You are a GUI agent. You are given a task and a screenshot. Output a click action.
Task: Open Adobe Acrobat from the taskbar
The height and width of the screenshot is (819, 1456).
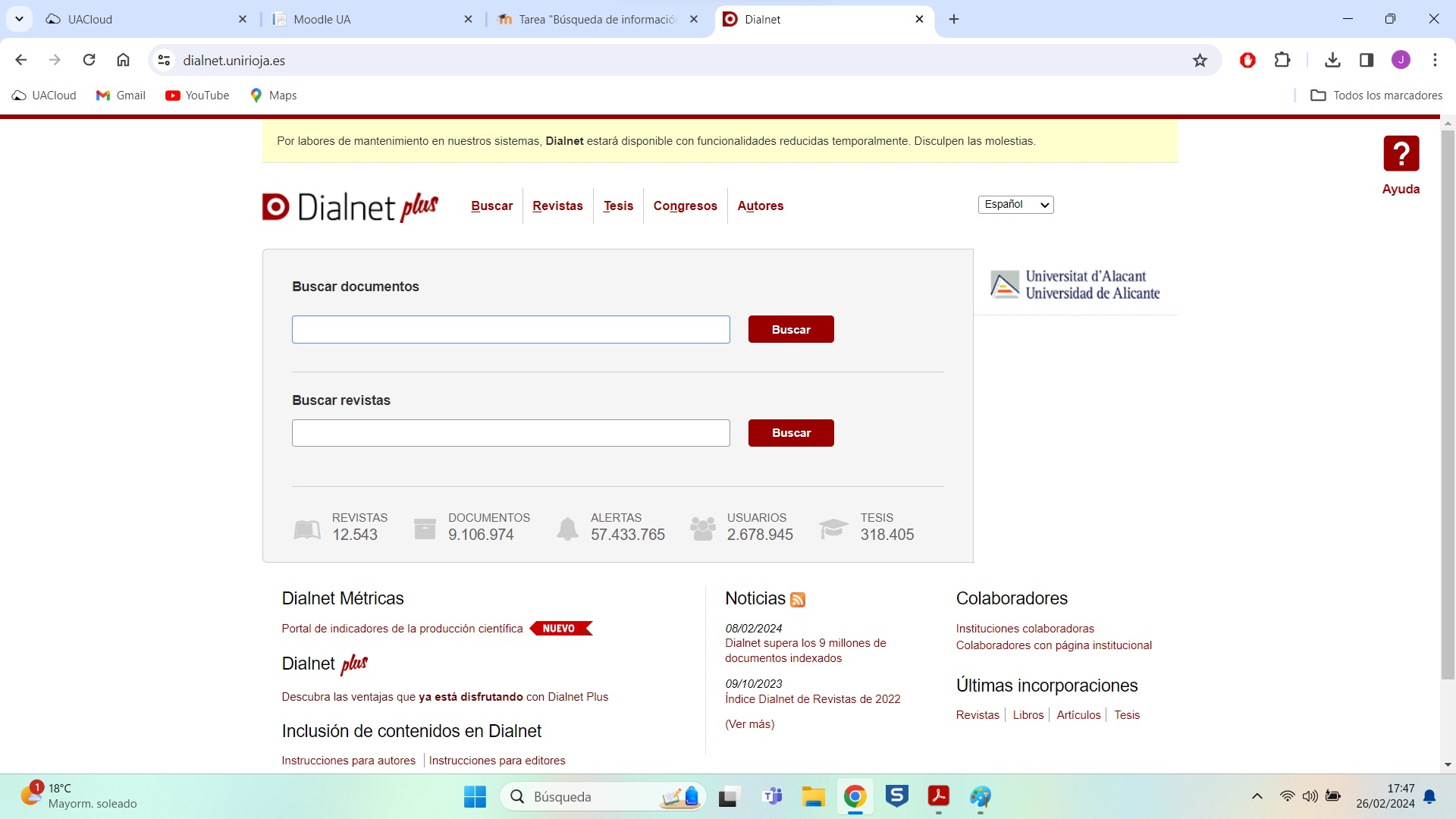click(x=938, y=796)
